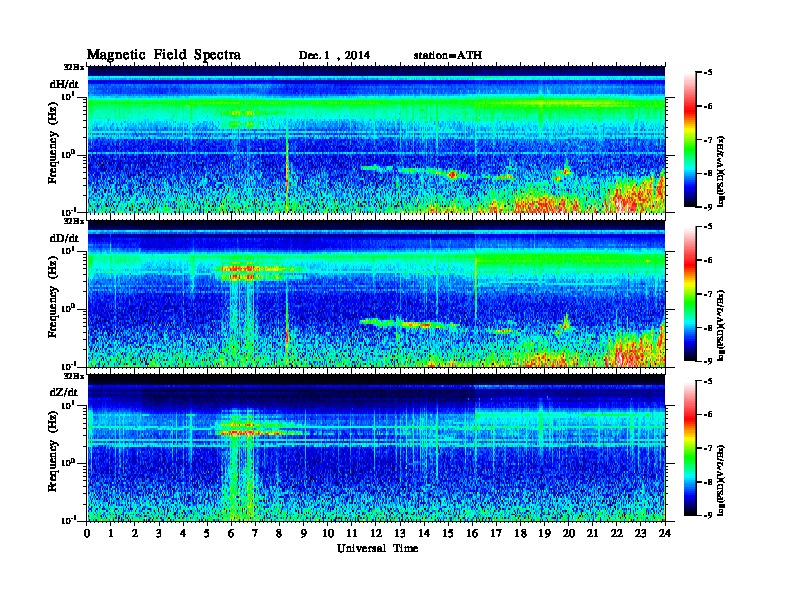Click hour tick label "0" on time axis
The height and width of the screenshot is (612, 792).
click(x=87, y=534)
